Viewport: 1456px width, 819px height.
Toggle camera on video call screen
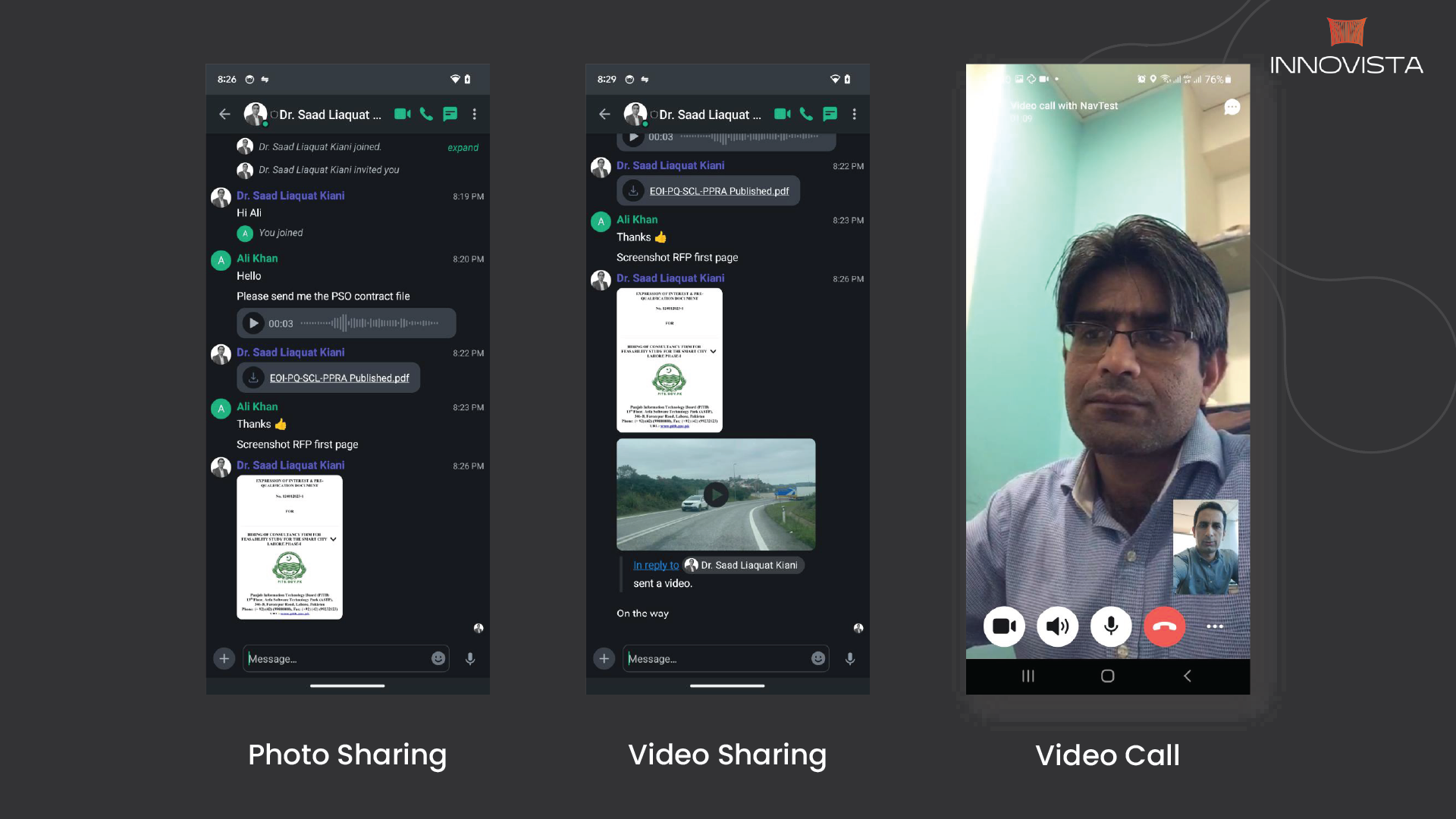pyautogui.click(x=1004, y=626)
